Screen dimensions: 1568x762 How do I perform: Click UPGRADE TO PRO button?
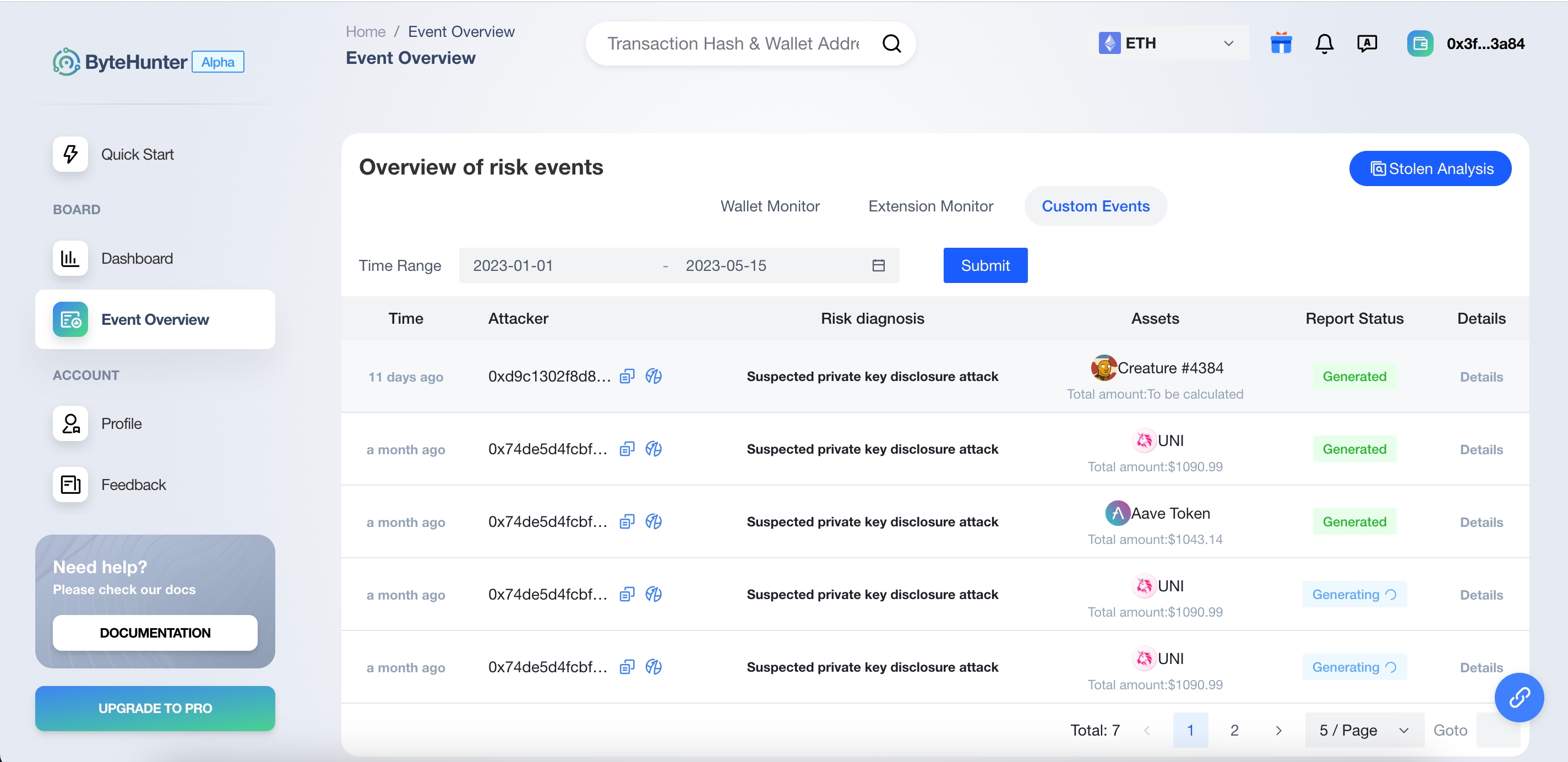(x=155, y=709)
